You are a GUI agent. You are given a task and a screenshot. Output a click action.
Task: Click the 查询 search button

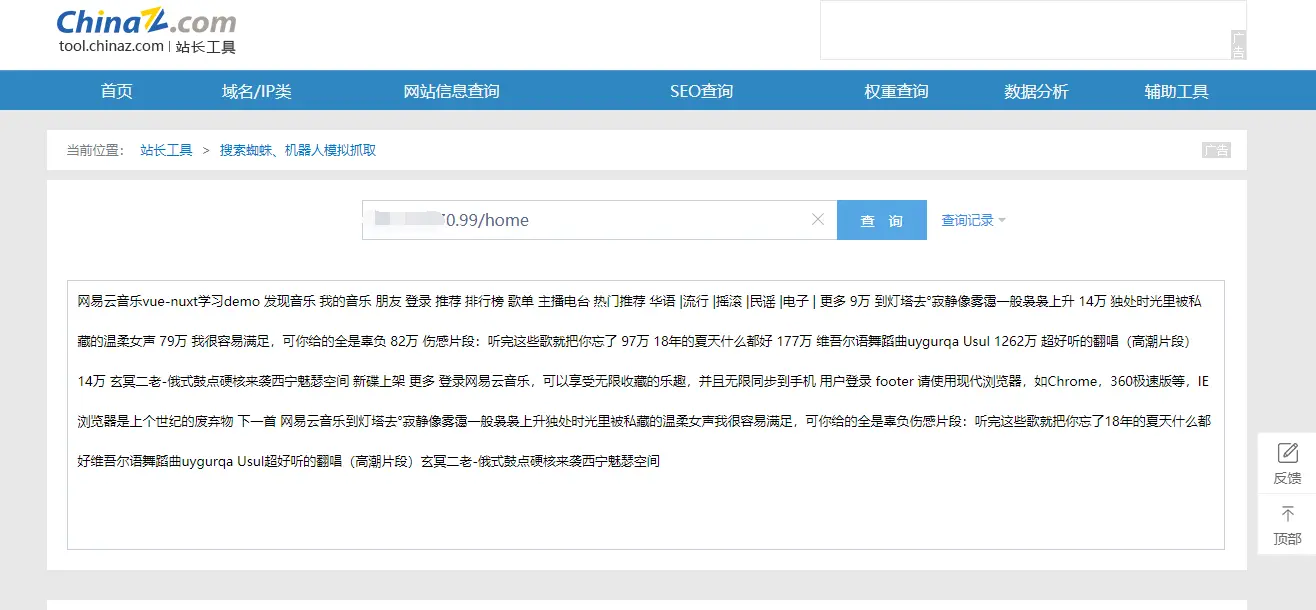pyautogui.click(x=882, y=220)
